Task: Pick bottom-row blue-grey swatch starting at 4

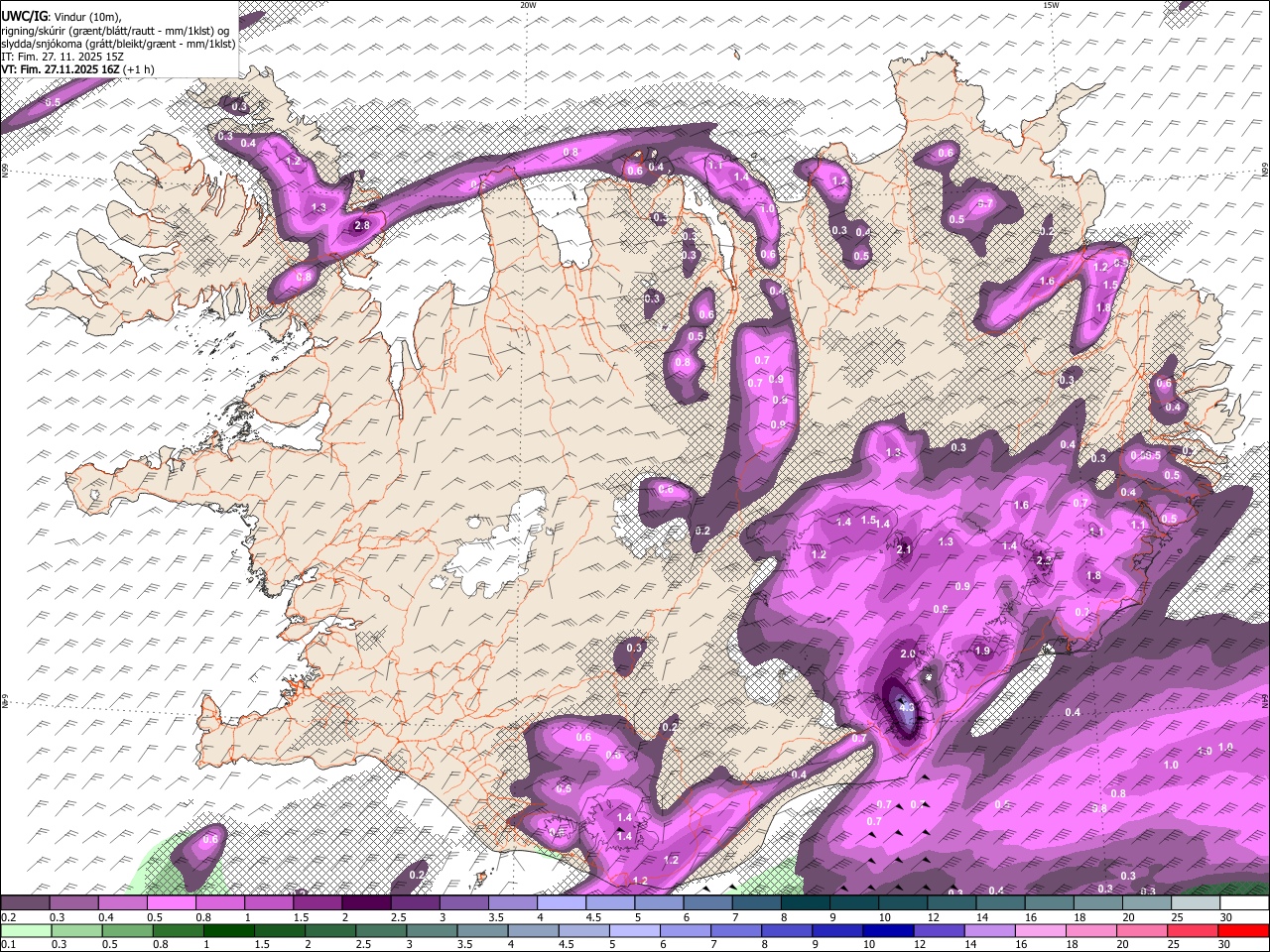Action: click(x=534, y=930)
